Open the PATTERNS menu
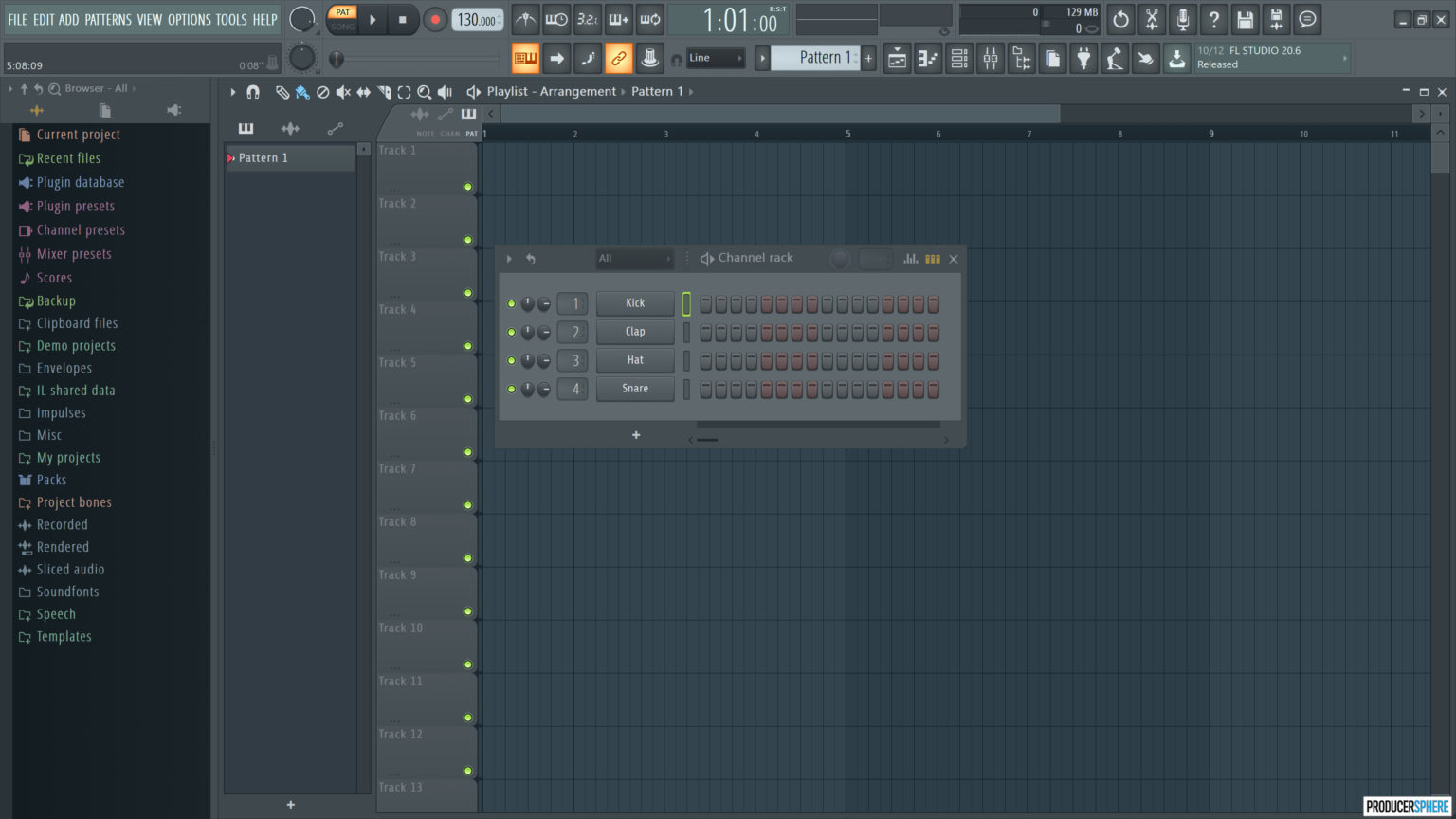Viewport: 1456px width, 819px height. [108, 19]
